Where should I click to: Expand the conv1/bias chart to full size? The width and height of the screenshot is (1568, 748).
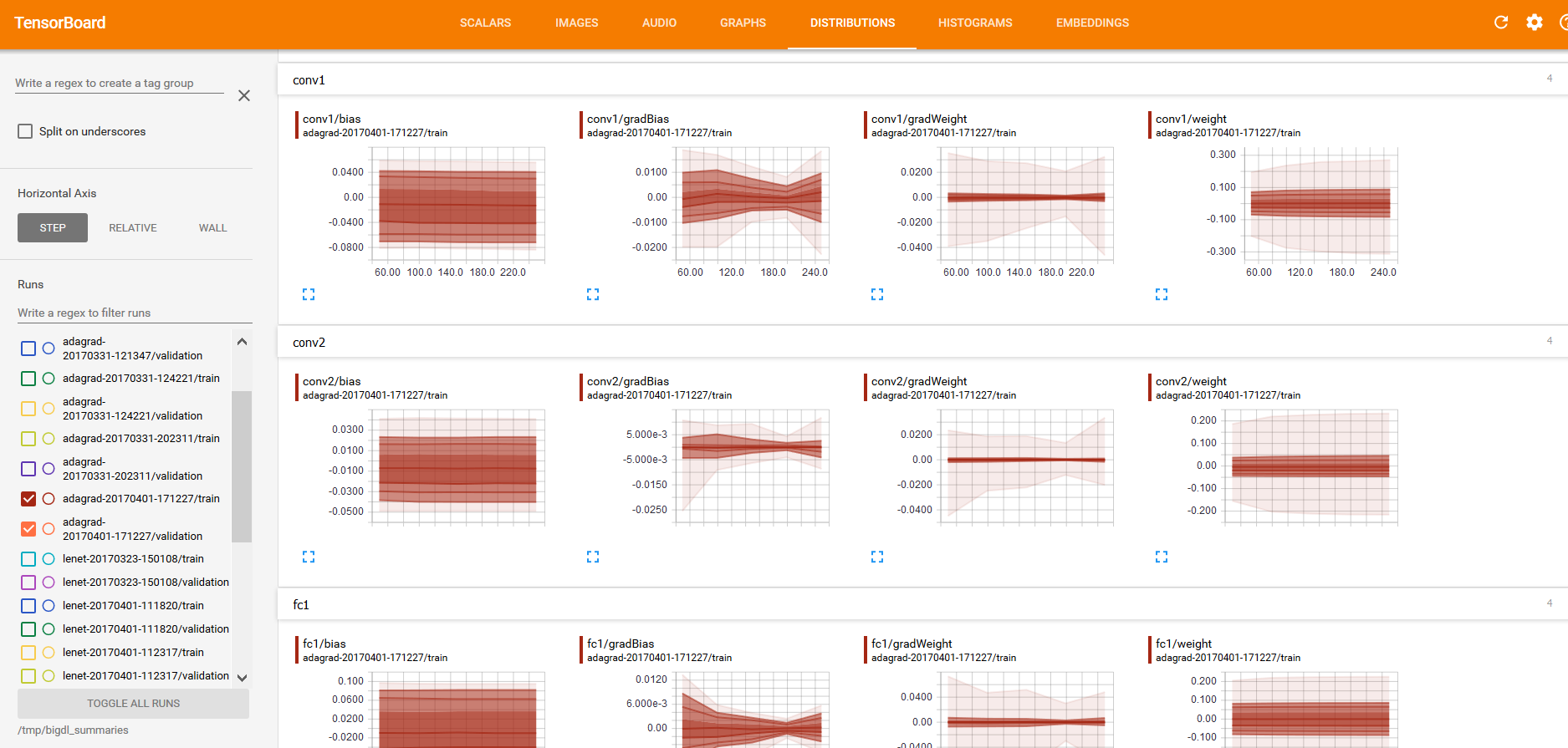[x=309, y=294]
